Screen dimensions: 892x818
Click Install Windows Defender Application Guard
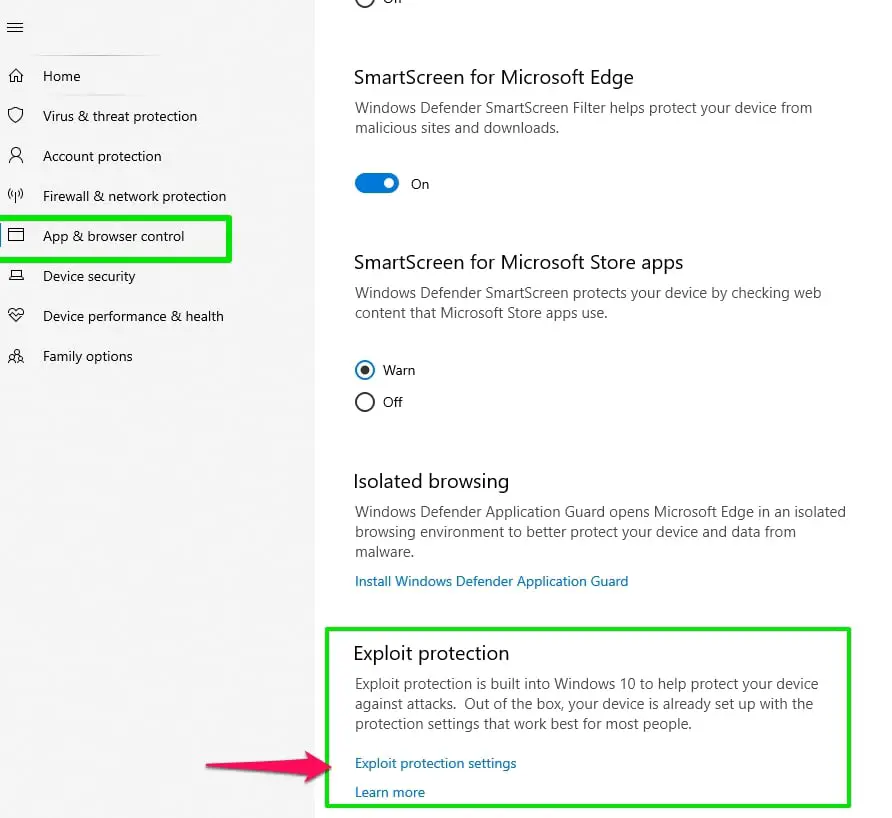pos(492,581)
